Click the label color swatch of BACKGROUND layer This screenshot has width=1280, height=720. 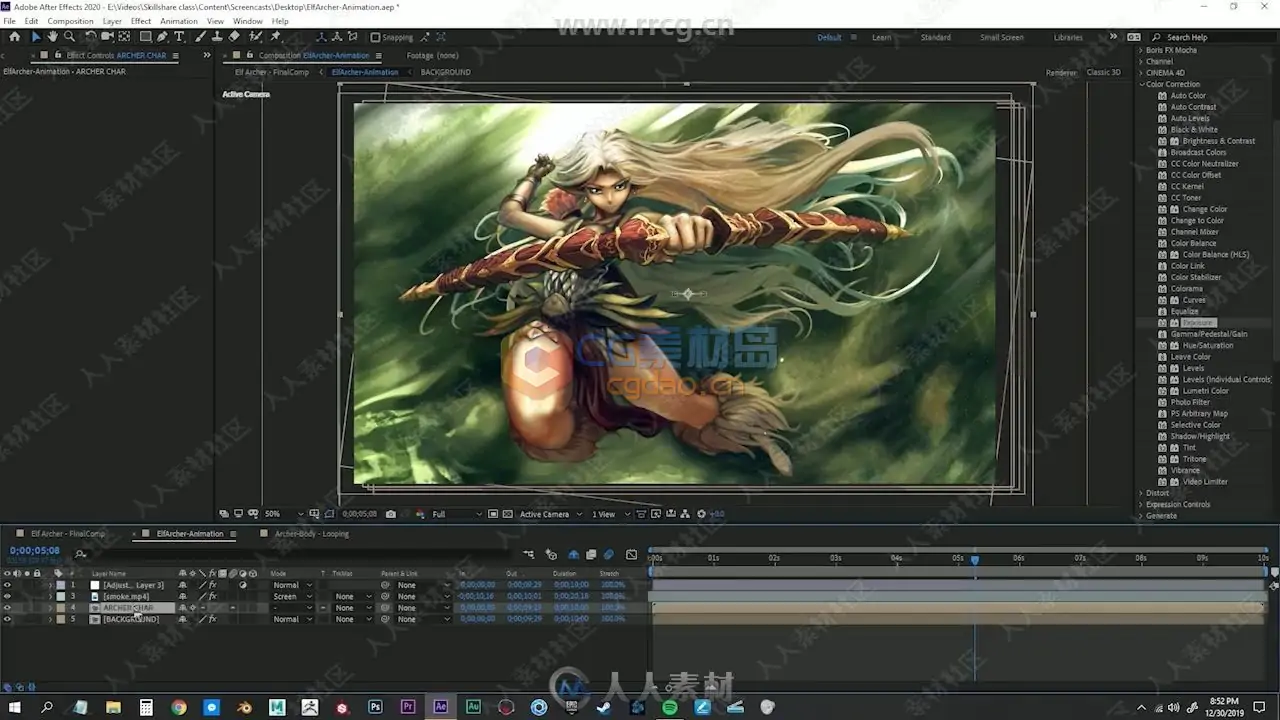point(61,620)
